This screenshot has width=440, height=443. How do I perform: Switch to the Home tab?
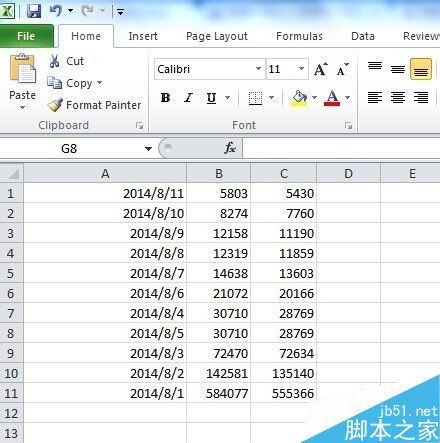pos(86,36)
